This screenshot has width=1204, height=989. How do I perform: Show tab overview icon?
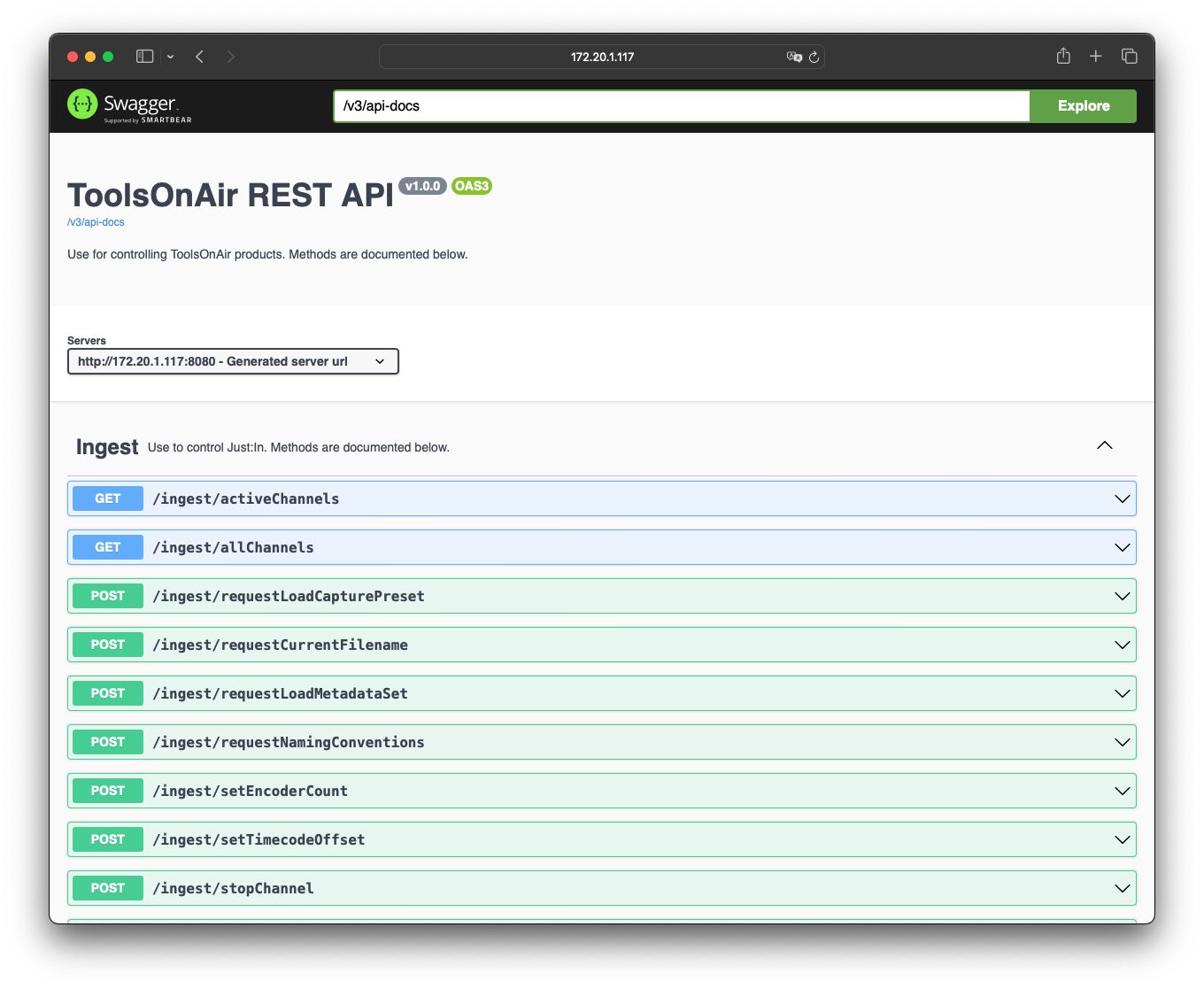click(x=1130, y=57)
